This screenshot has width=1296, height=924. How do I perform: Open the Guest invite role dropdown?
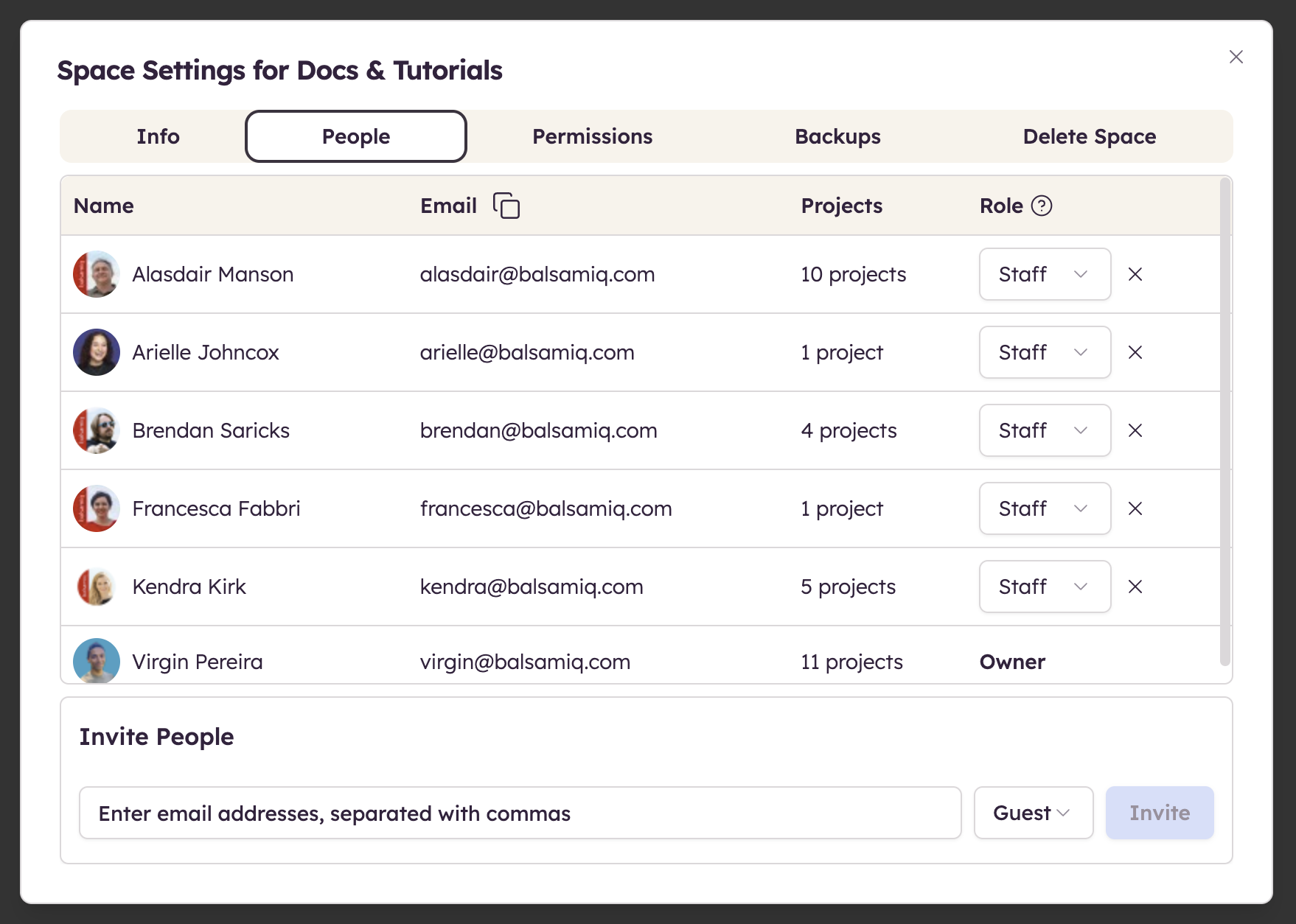coord(1032,813)
